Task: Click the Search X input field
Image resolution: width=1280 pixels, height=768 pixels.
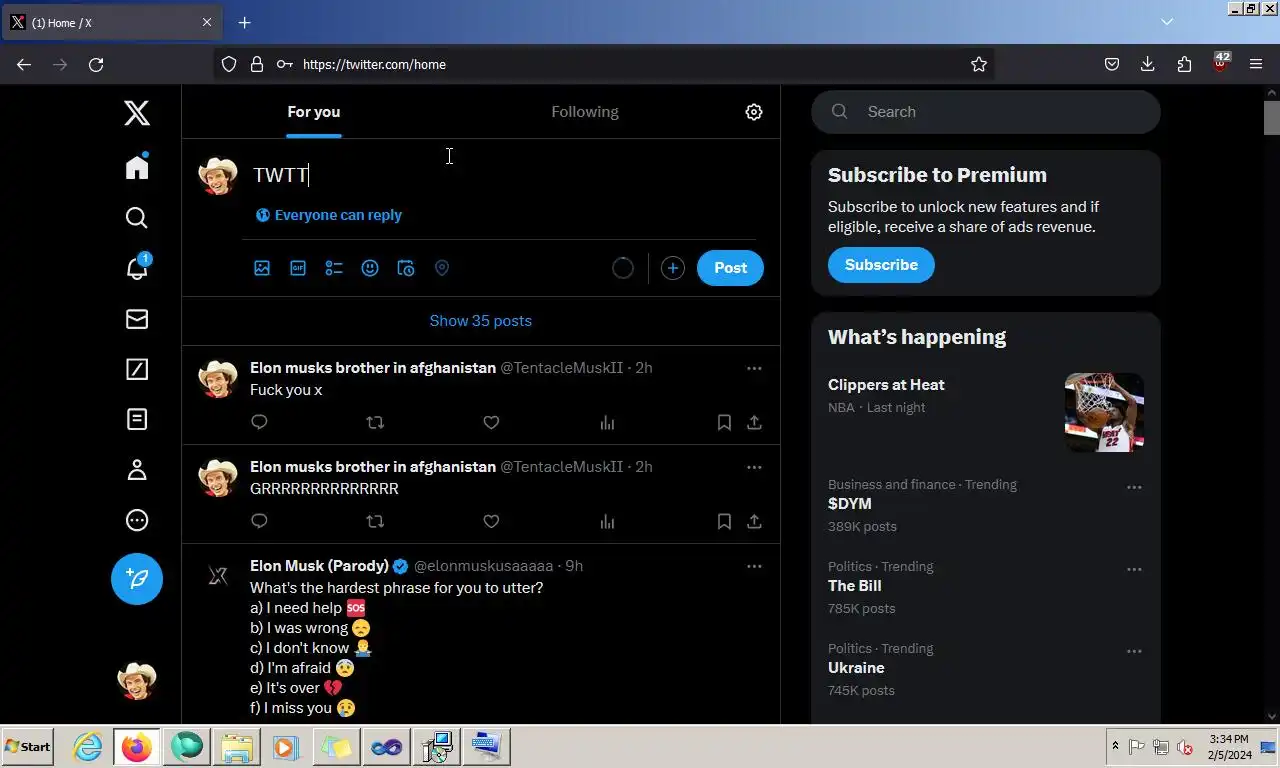Action: tap(986, 112)
